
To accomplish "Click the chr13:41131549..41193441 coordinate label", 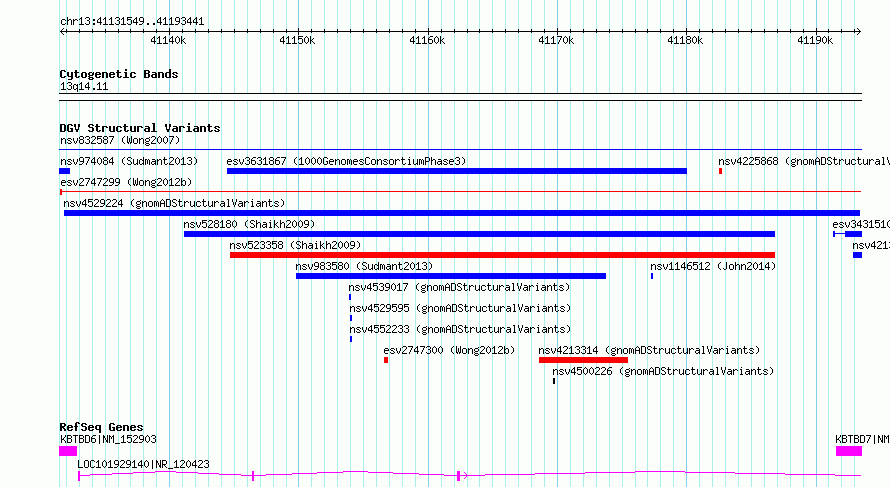I will coord(132,22).
